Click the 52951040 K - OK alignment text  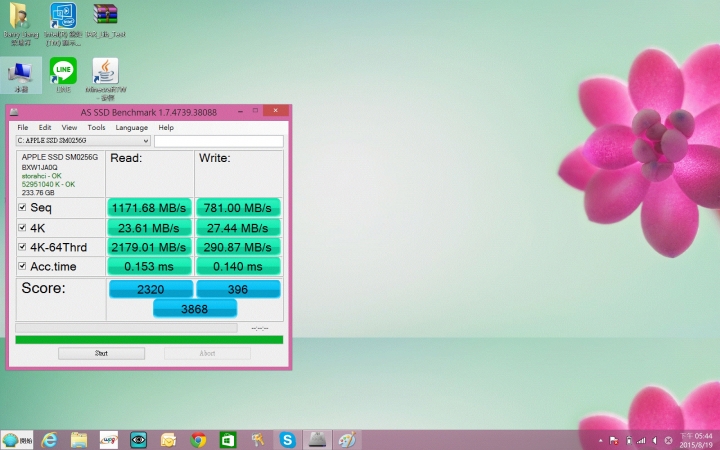click(48, 184)
